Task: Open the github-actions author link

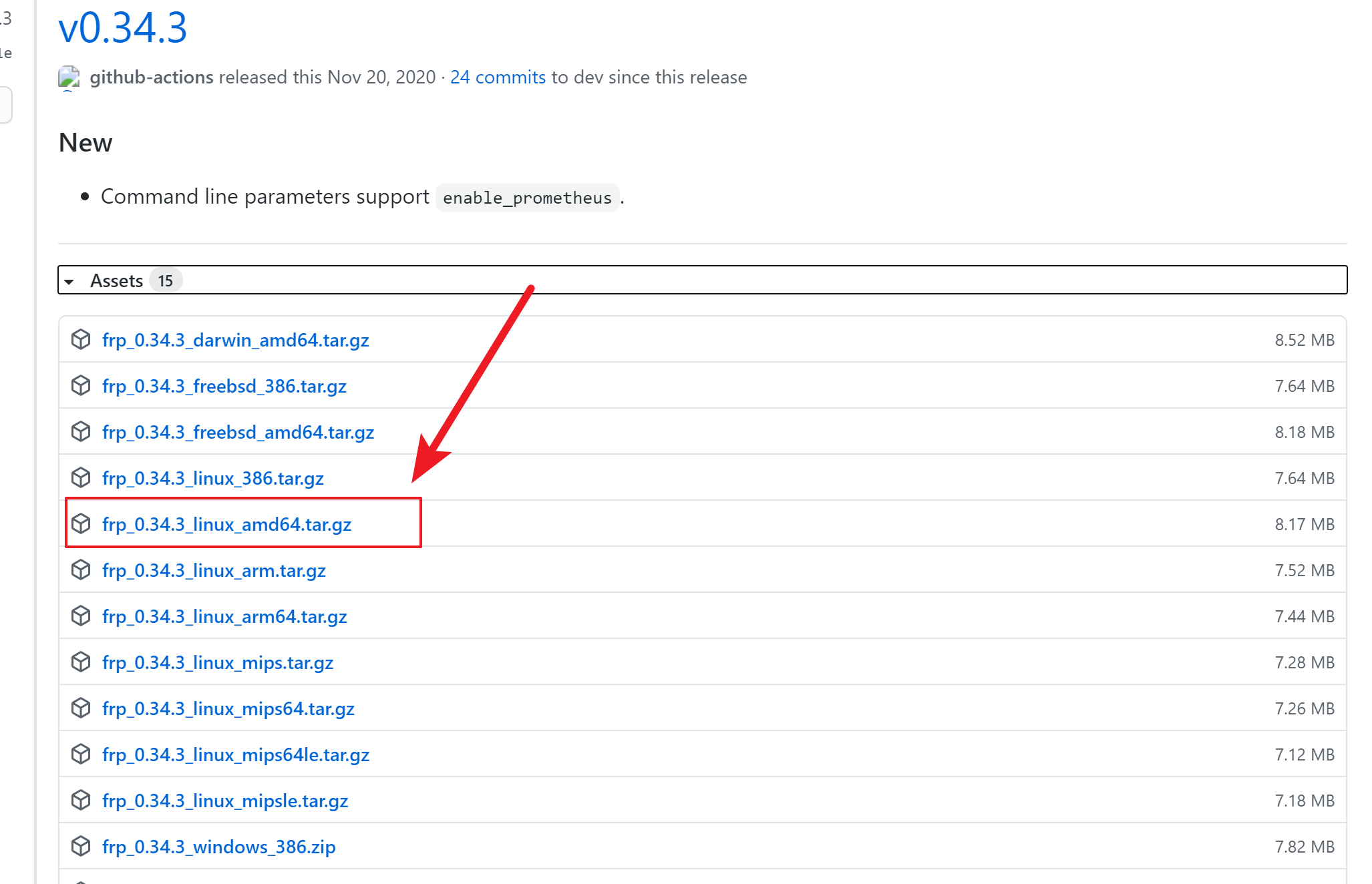Action: click(152, 77)
